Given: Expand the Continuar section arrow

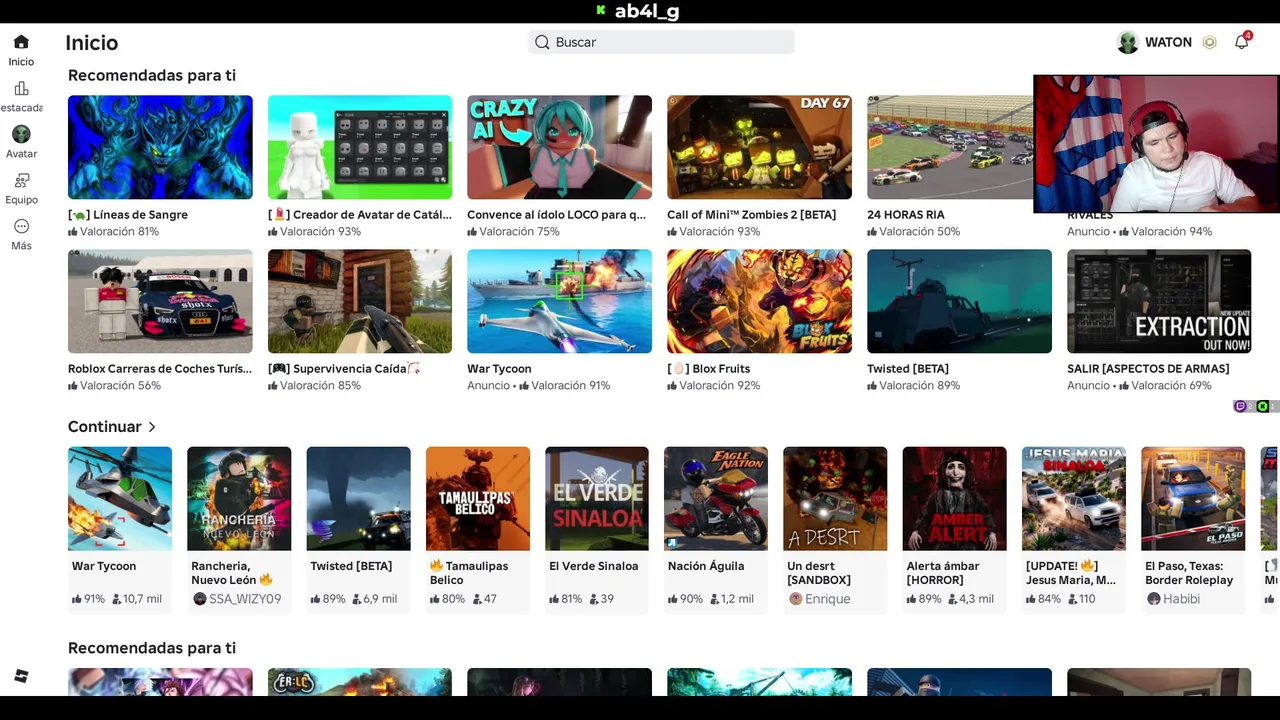Looking at the screenshot, I should point(152,427).
